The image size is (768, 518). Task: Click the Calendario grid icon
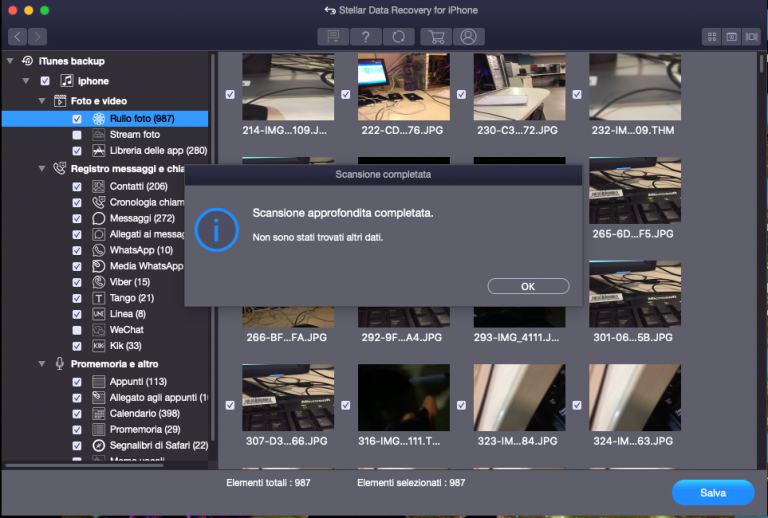pyautogui.click(x=98, y=413)
